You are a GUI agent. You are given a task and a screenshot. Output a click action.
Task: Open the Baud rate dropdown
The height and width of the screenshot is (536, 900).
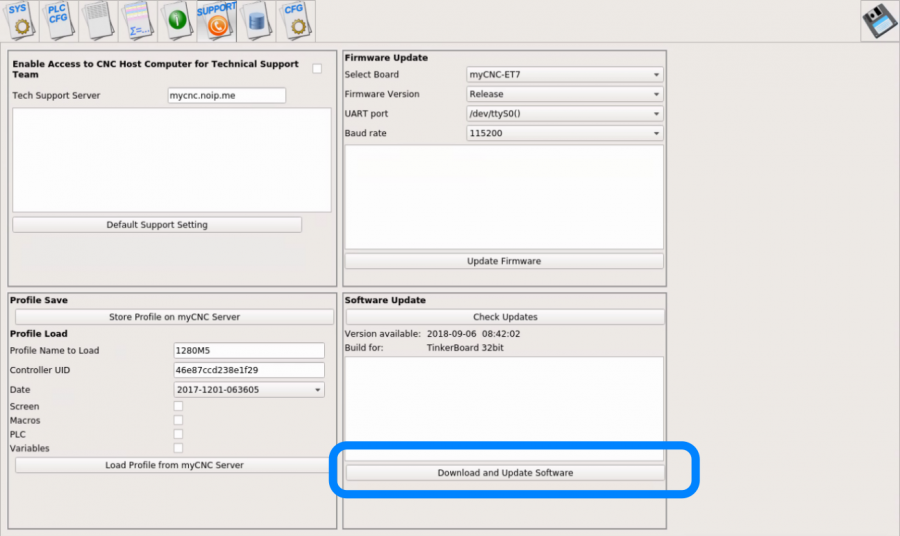564,133
